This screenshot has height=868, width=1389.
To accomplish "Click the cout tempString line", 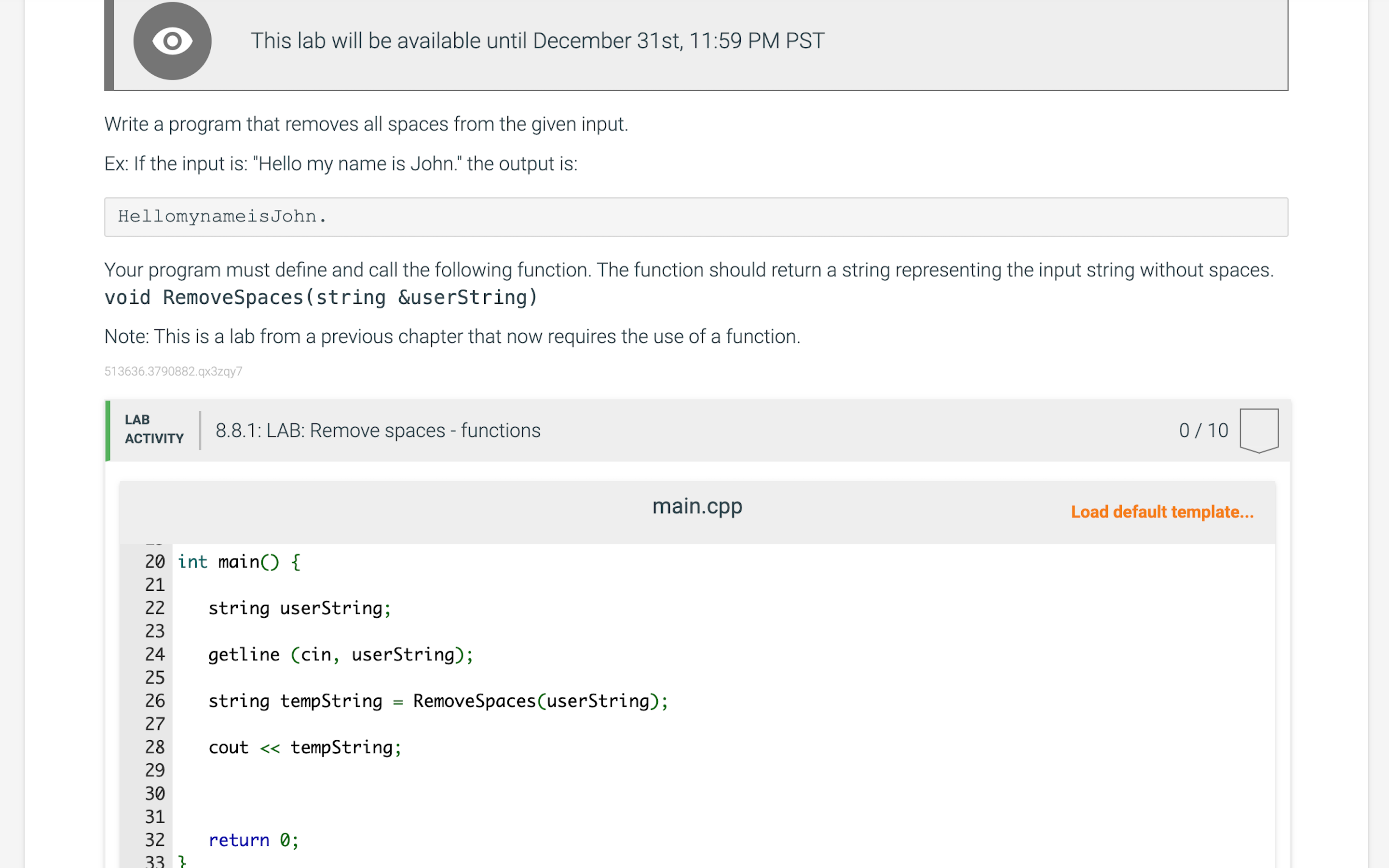I will 304,747.
